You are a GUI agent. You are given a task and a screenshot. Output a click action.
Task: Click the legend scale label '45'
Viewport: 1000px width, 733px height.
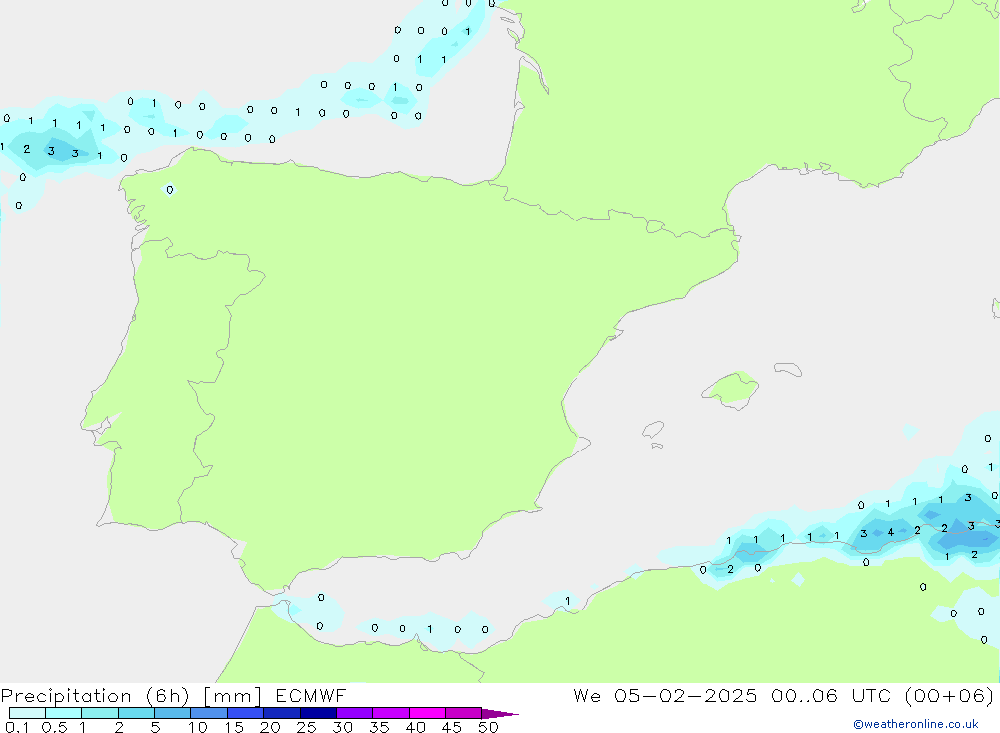(452, 727)
